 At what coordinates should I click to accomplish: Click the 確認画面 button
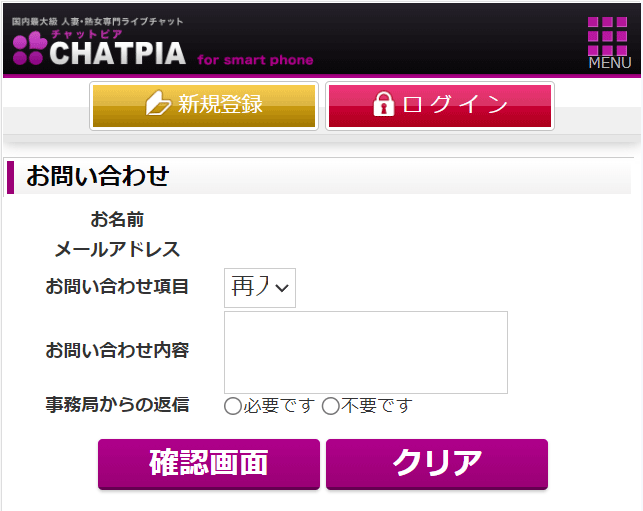coord(209,464)
